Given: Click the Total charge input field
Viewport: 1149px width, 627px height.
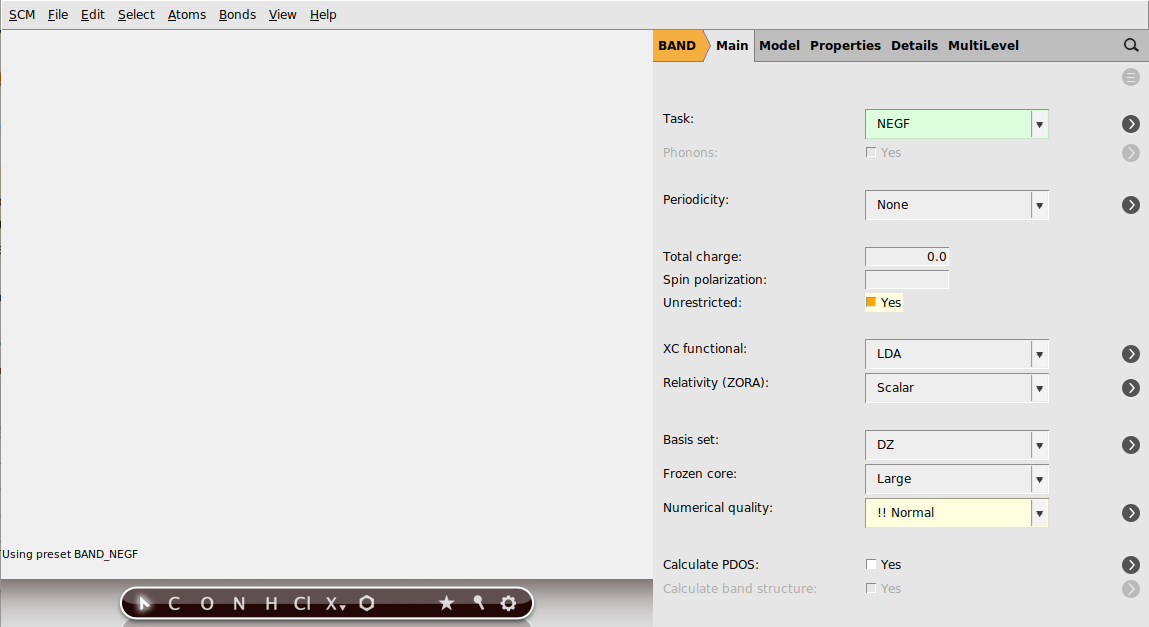Looking at the screenshot, I should [906, 256].
